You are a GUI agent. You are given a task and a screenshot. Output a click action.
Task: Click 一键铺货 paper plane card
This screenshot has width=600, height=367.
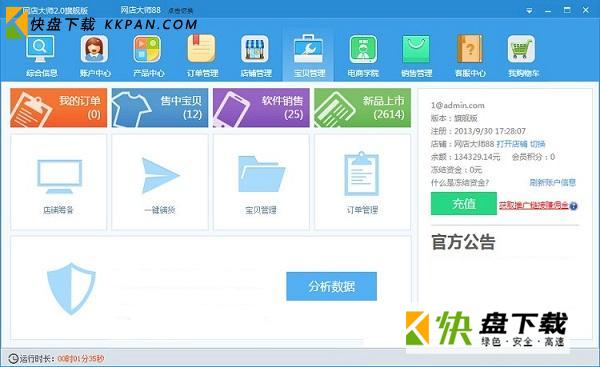pos(160,182)
